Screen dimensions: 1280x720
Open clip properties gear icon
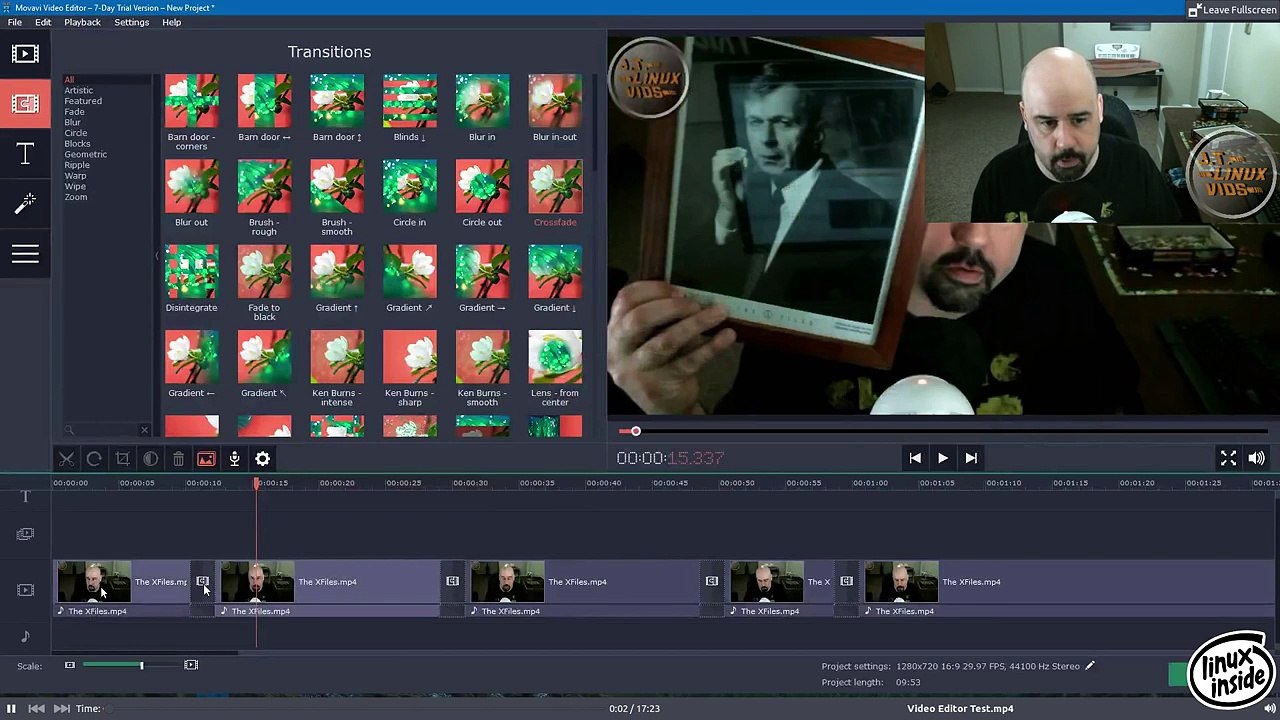pyautogui.click(x=262, y=459)
